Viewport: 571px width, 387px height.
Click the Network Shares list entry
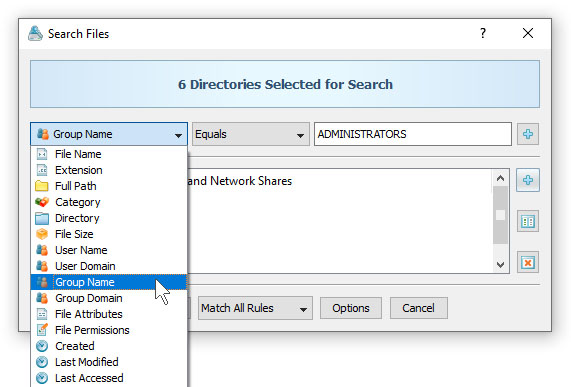click(x=240, y=181)
